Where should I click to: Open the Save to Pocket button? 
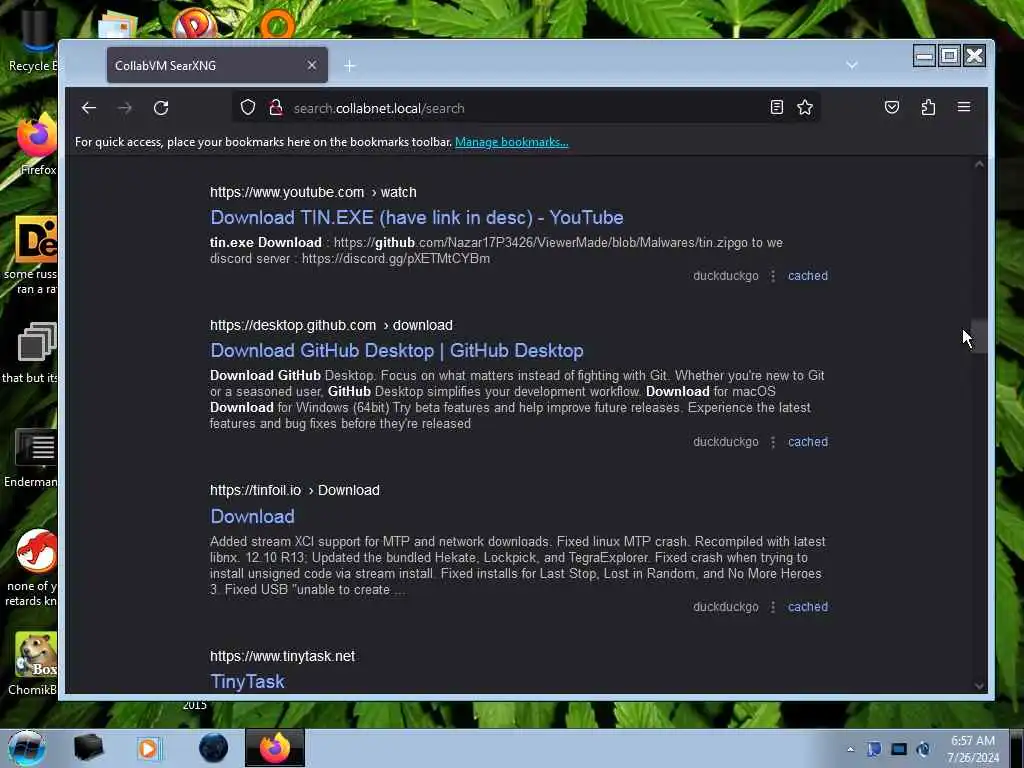tap(891, 107)
